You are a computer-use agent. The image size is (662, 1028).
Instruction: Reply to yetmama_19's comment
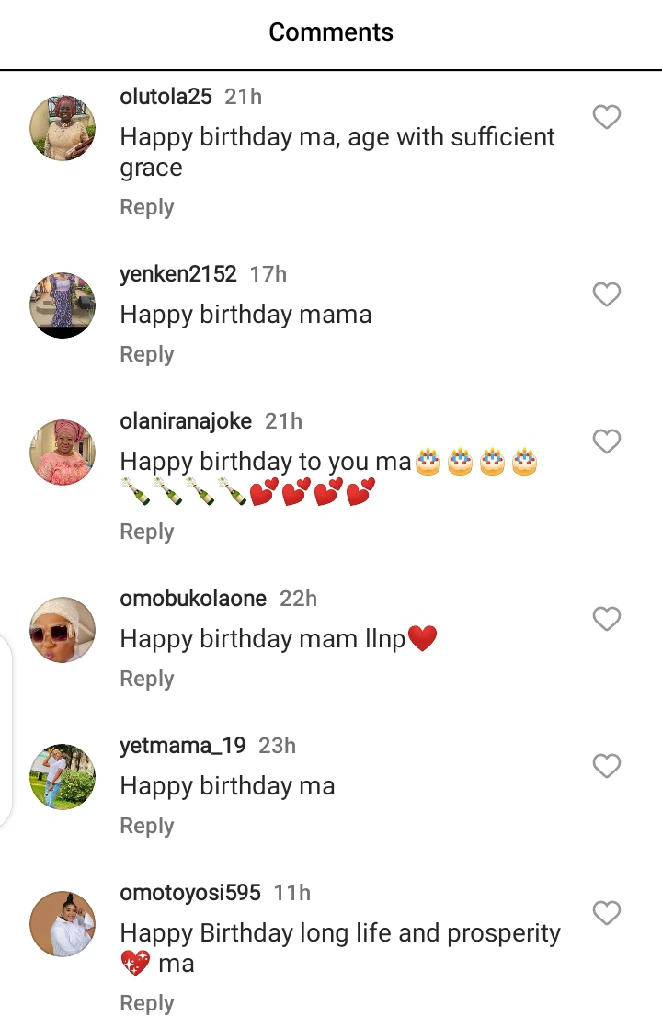(147, 826)
